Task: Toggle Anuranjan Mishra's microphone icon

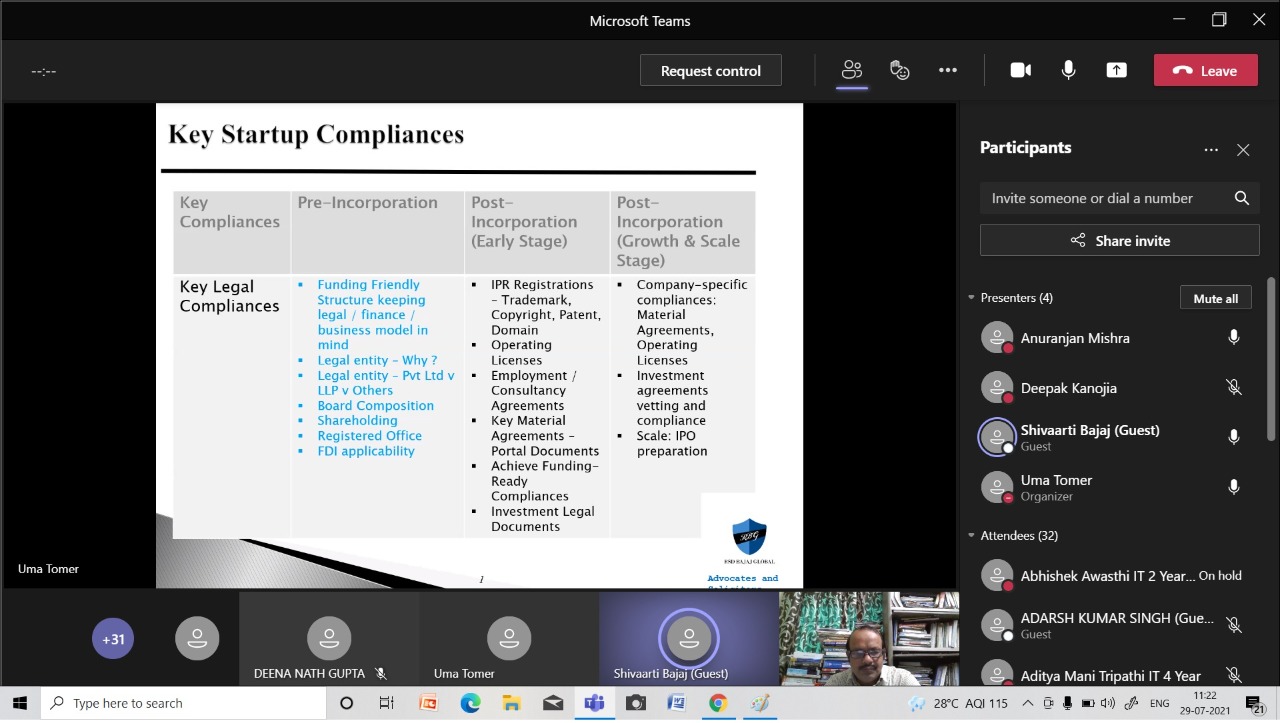Action: coord(1233,338)
